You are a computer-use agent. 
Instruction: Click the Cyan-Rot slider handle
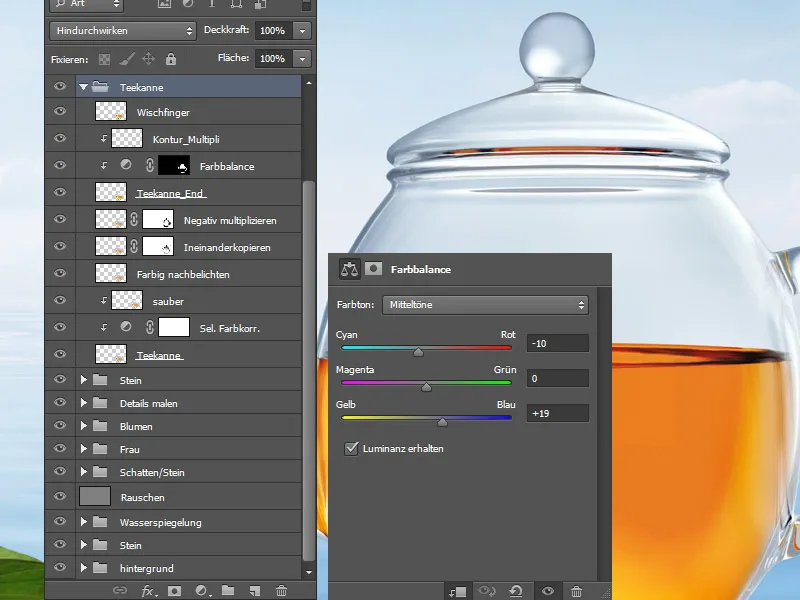[418, 352]
